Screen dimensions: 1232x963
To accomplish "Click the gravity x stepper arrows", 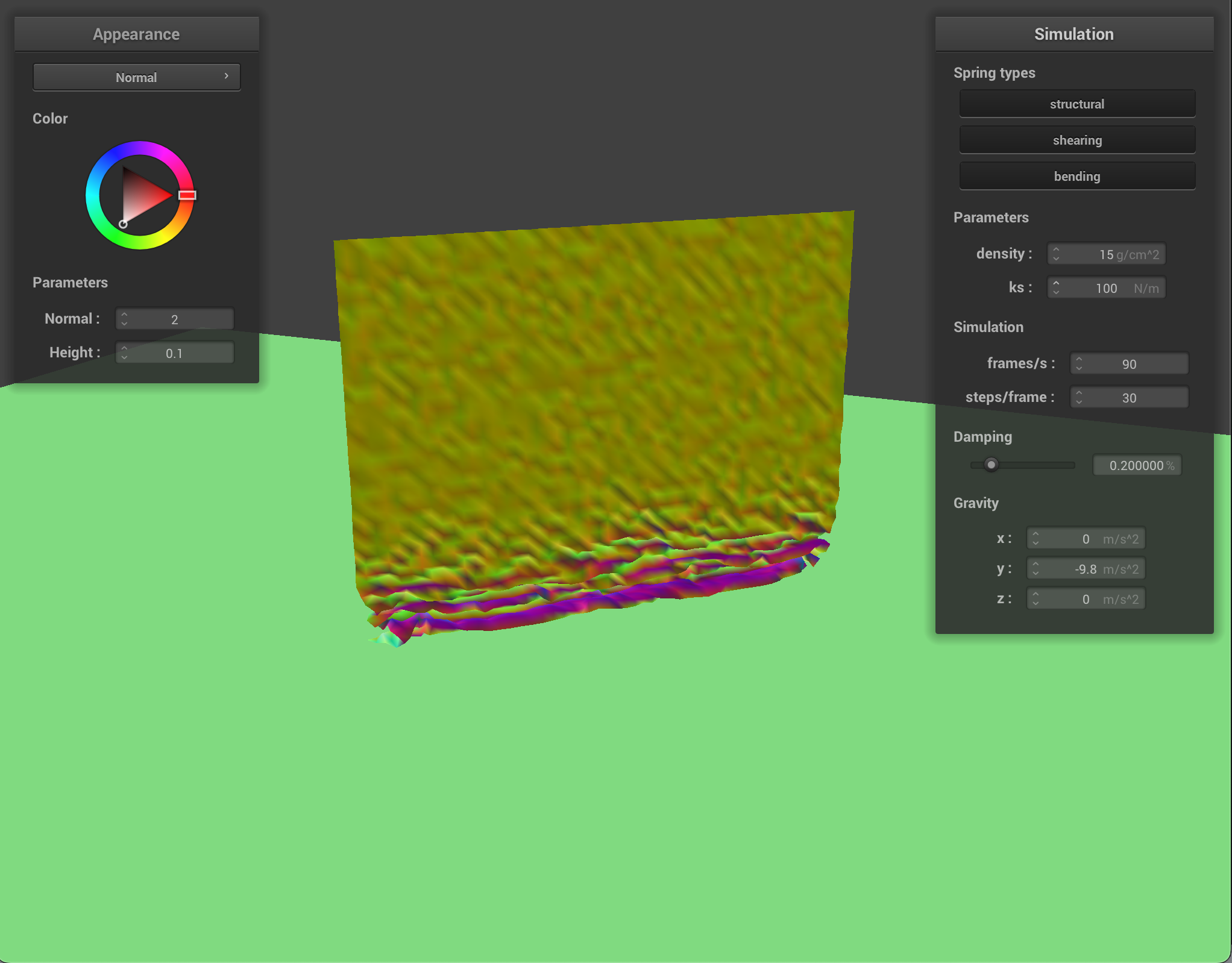I will pos(1036,538).
